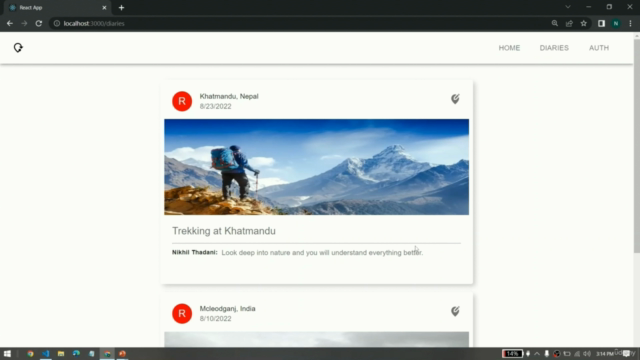Open the HOME tab

509,48
